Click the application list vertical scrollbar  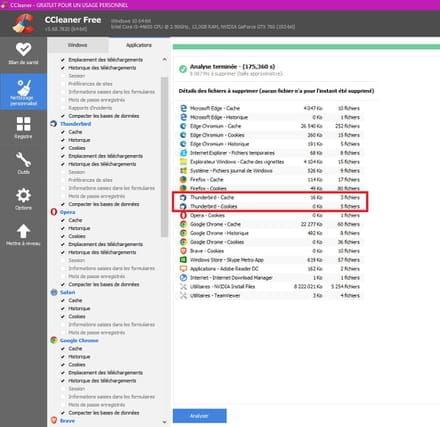click(164, 157)
